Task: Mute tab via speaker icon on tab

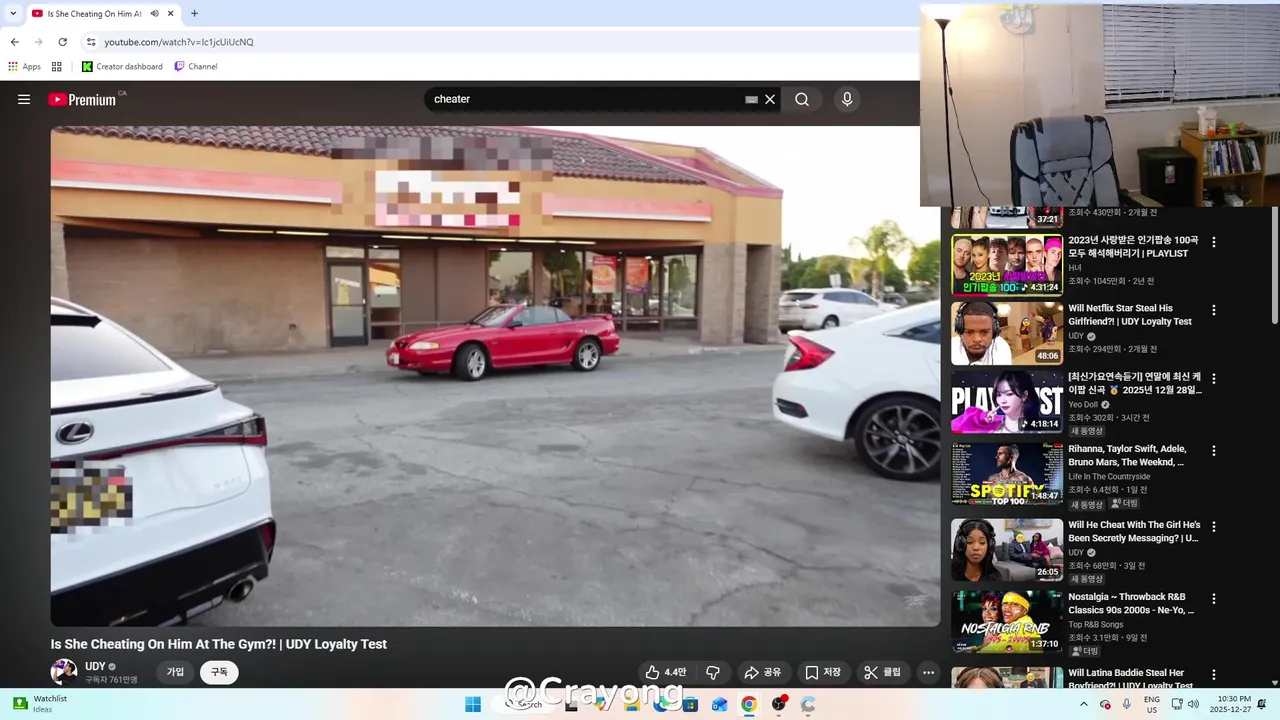Action: 154,14
